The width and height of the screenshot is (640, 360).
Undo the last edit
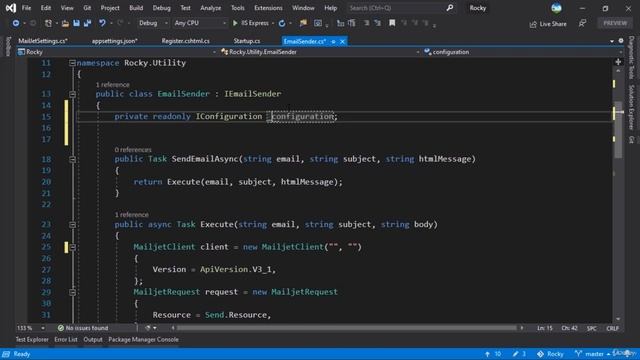coord(102,23)
